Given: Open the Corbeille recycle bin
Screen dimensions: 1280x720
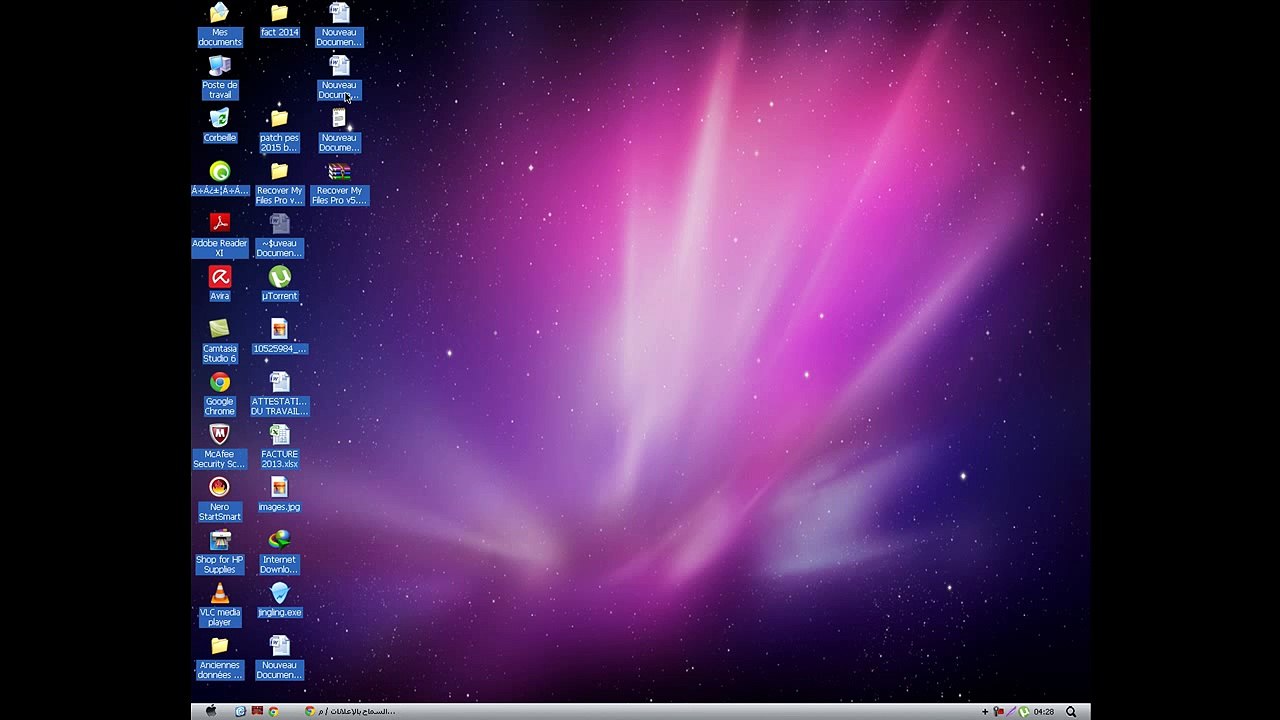Looking at the screenshot, I should (x=219, y=126).
